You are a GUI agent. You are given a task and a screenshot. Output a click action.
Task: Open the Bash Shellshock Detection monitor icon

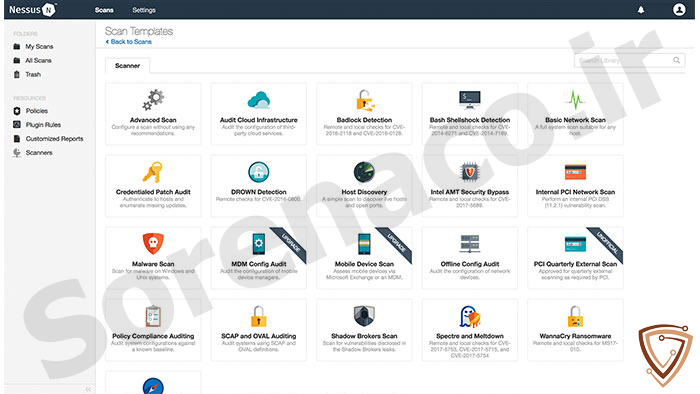pos(470,100)
